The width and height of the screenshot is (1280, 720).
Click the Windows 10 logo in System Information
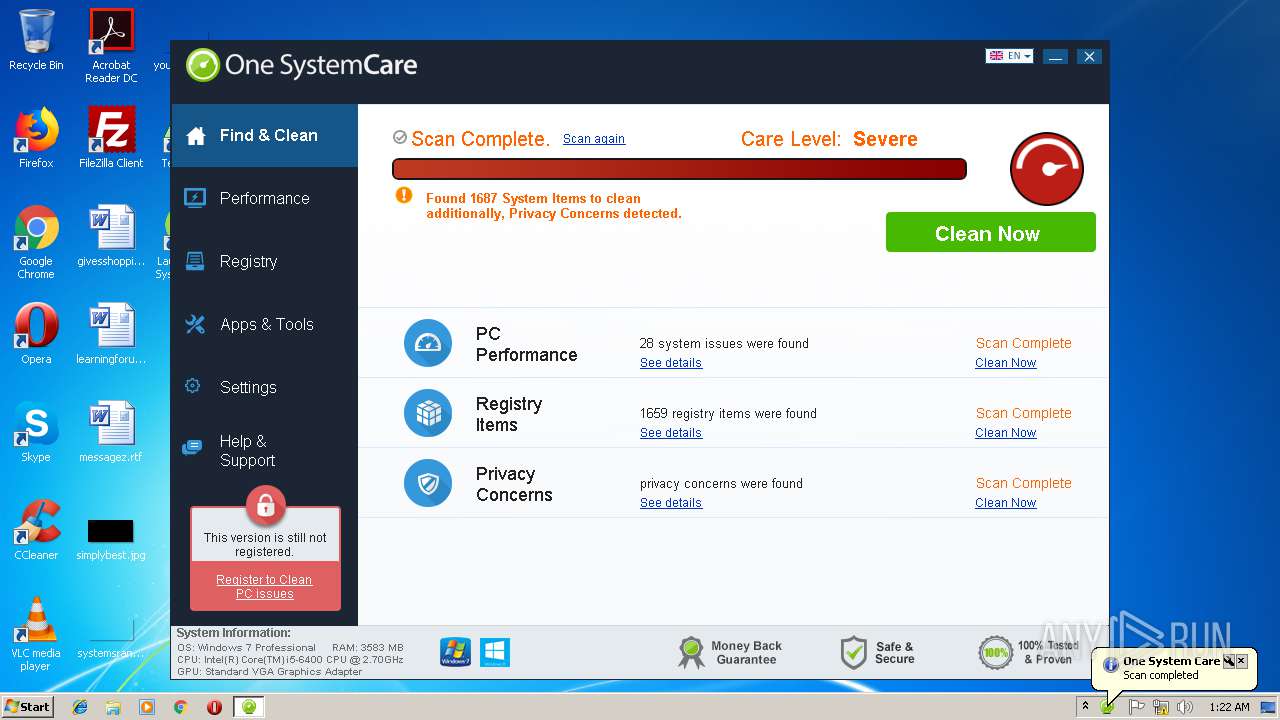pyautogui.click(x=495, y=652)
